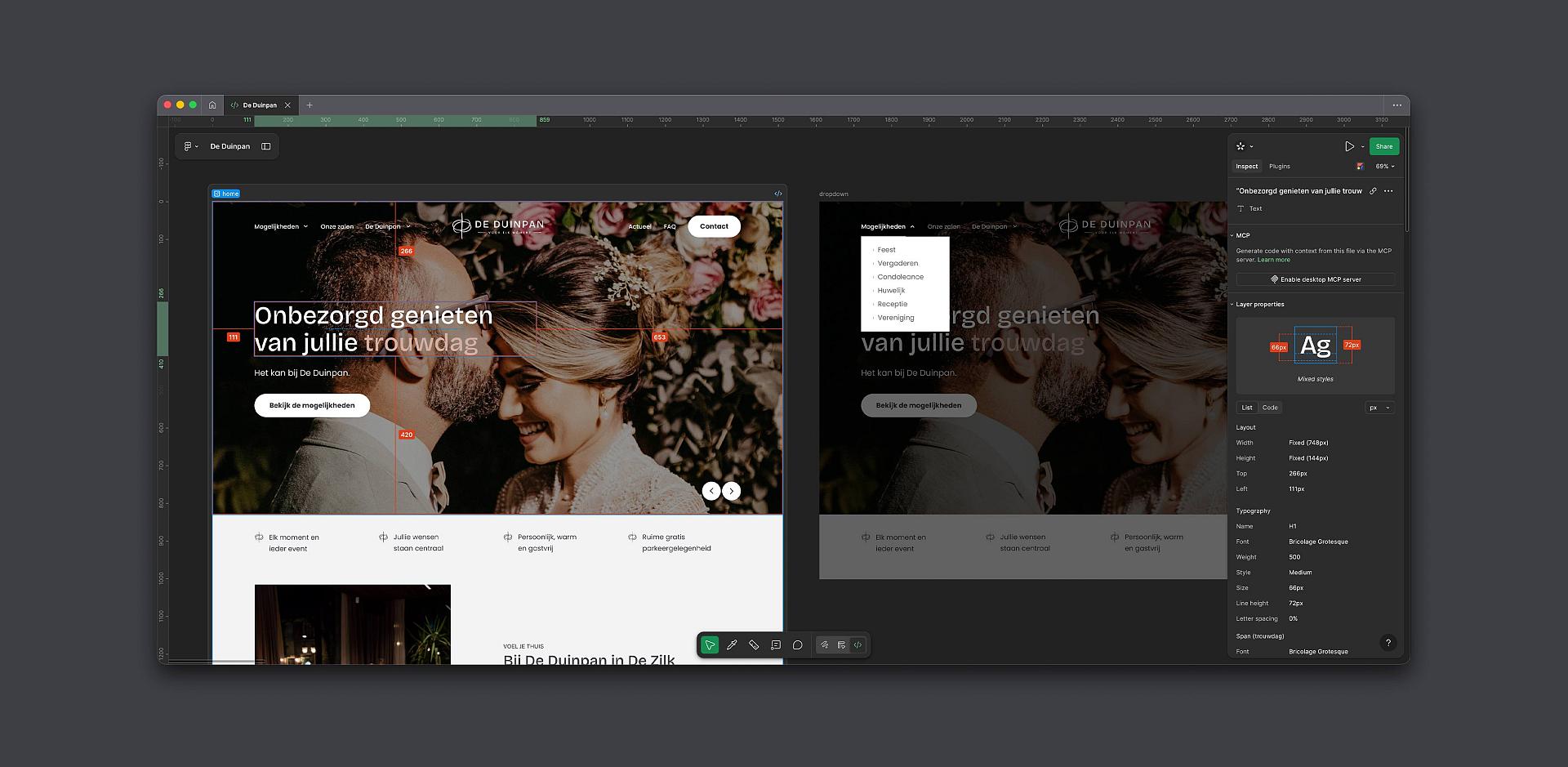
Task: Pick the eyedropper tool in bottom toolbar
Action: [x=732, y=645]
